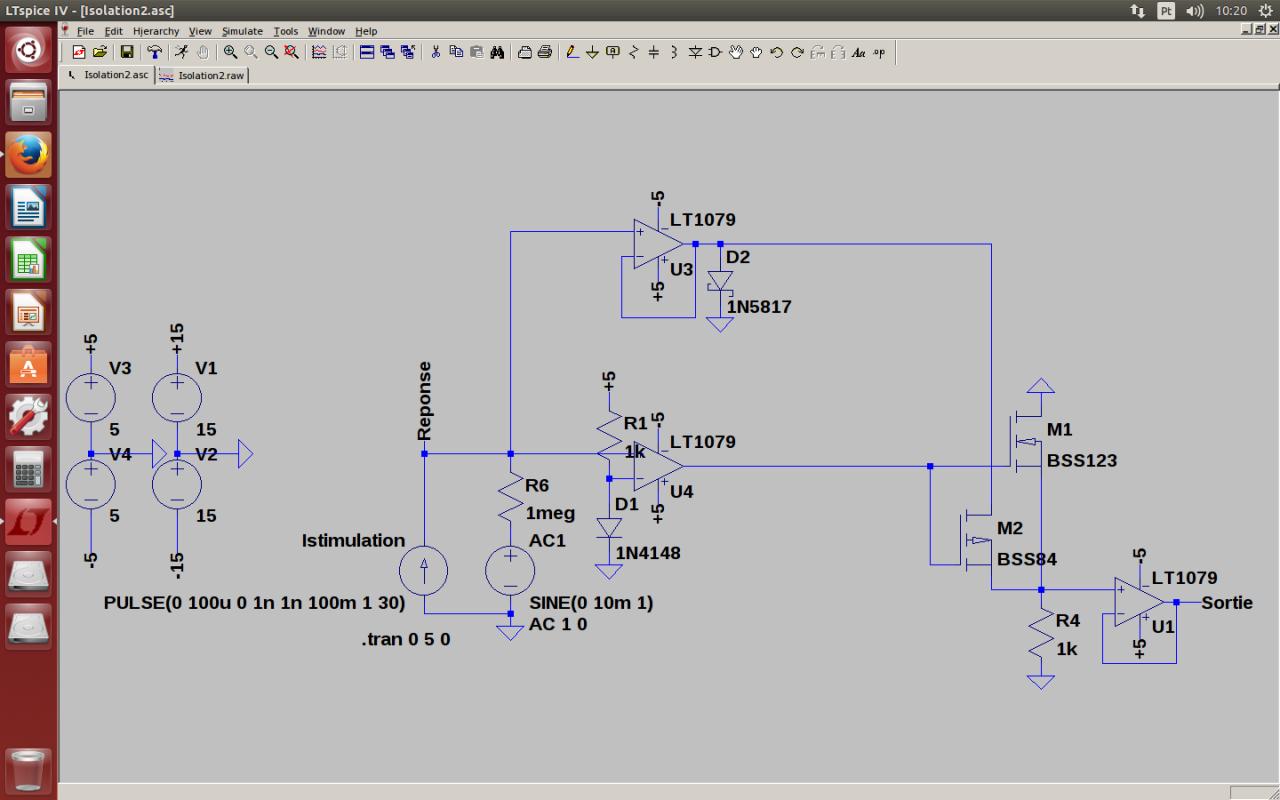Open the Hierarchy menu
The height and width of the screenshot is (800, 1280).
click(156, 31)
